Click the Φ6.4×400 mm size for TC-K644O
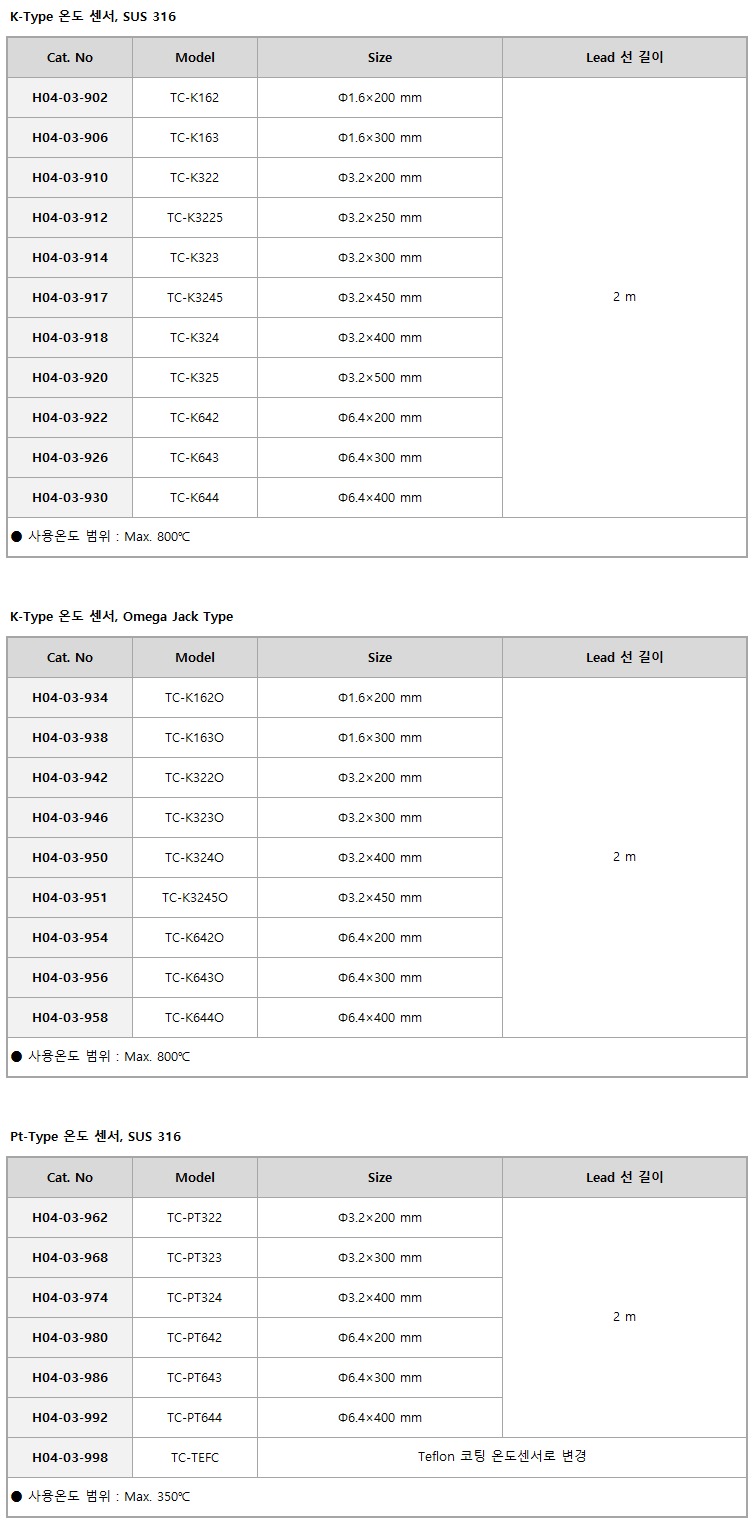This screenshot has width=751, height=1524. tap(380, 1018)
